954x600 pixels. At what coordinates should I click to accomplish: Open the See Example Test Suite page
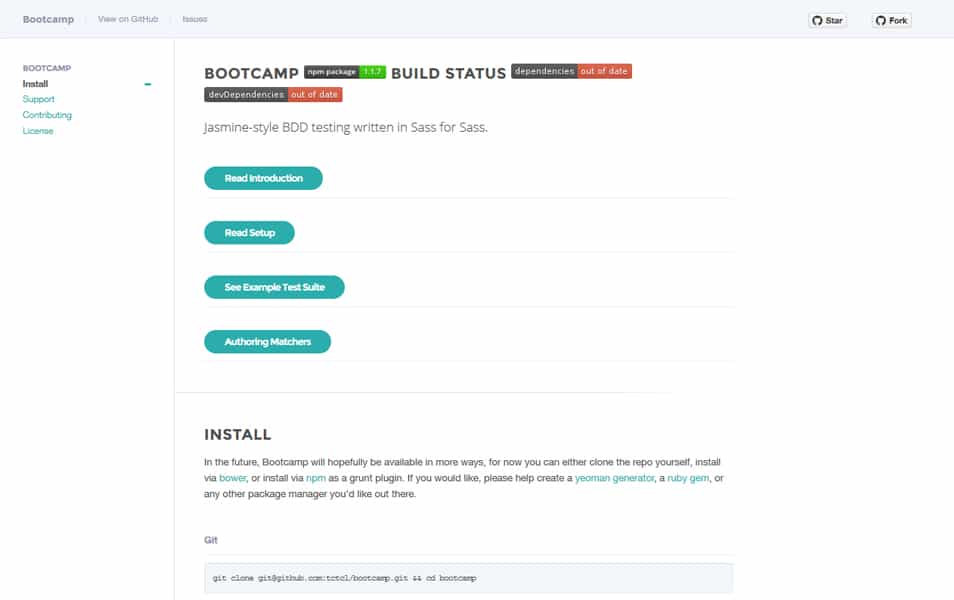pyautogui.click(x=274, y=286)
